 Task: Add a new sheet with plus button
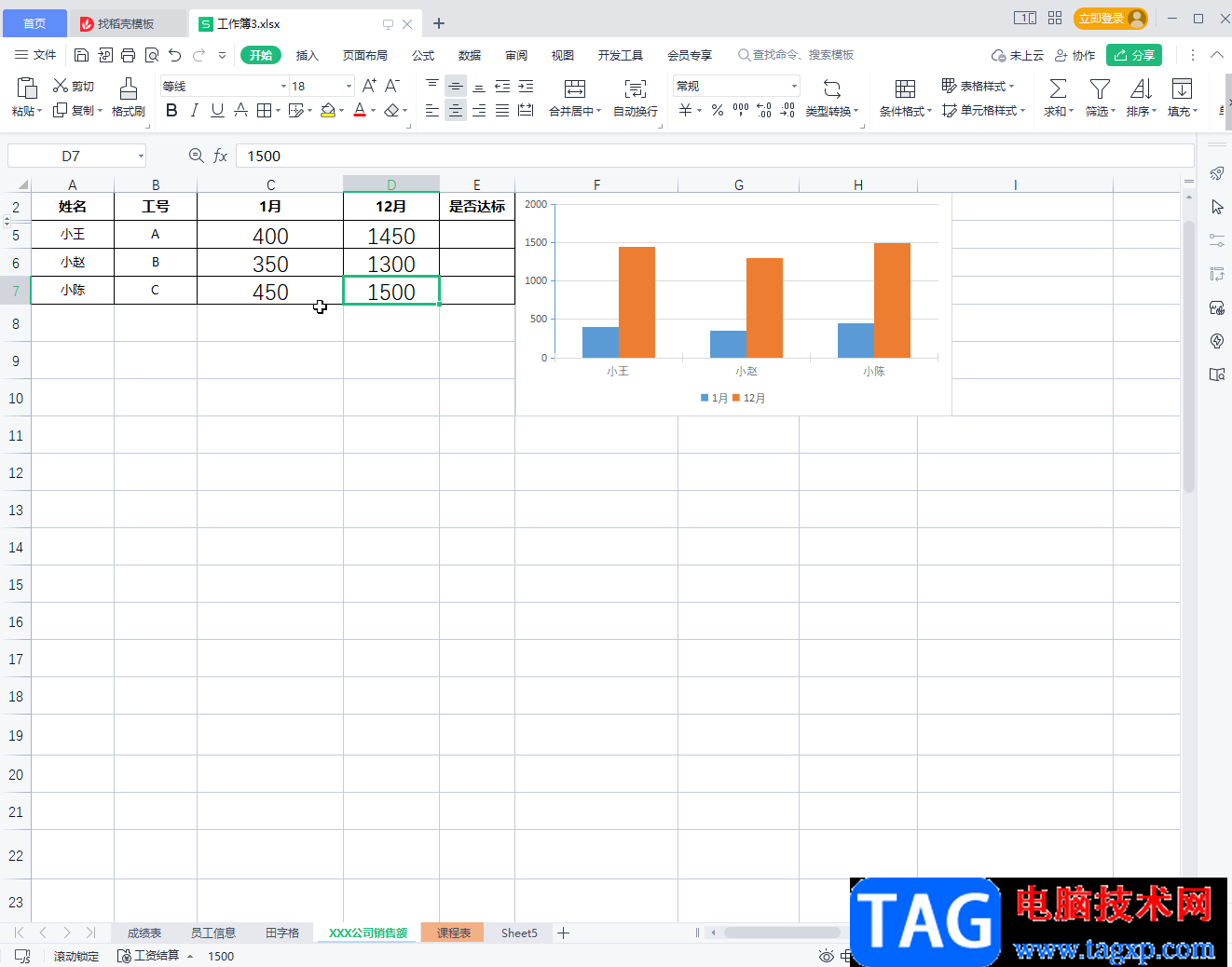click(563, 933)
